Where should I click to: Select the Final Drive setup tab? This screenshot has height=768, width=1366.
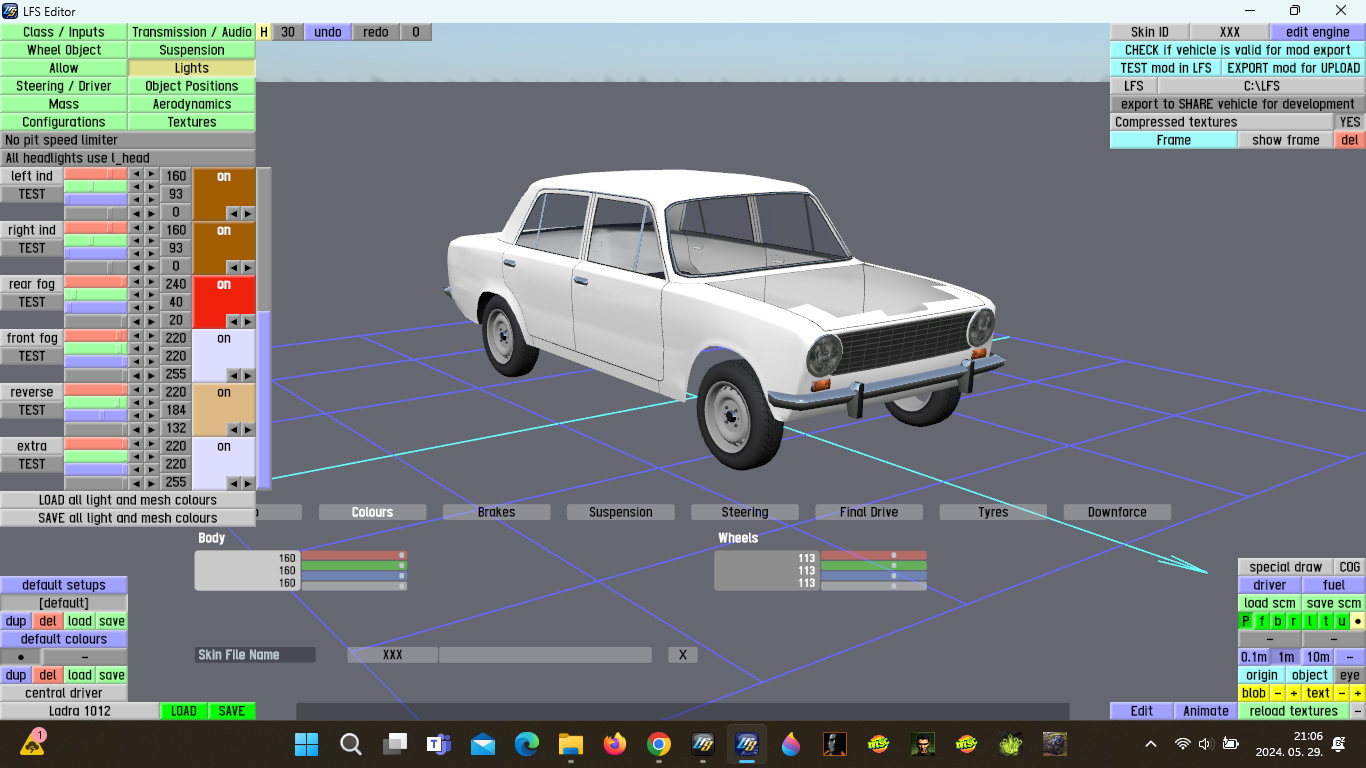[869, 512]
